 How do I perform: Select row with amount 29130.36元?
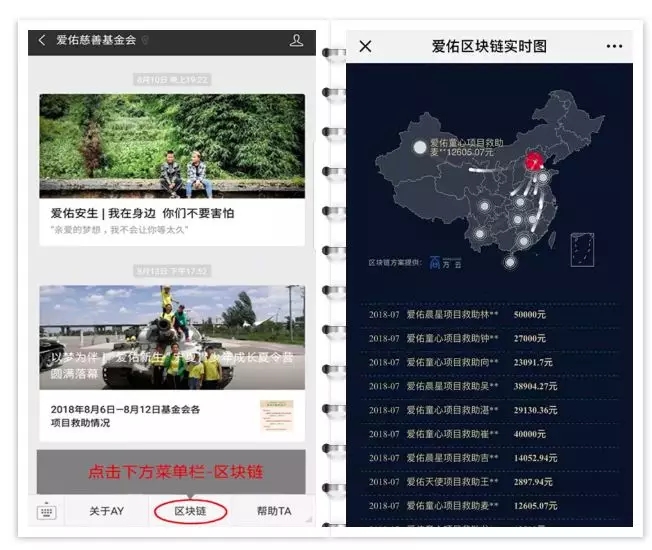(490, 410)
